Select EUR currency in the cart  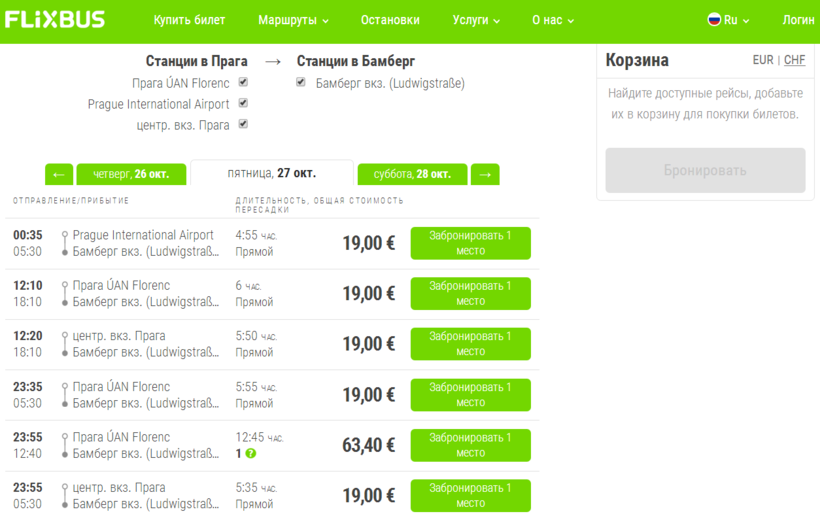(x=763, y=60)
